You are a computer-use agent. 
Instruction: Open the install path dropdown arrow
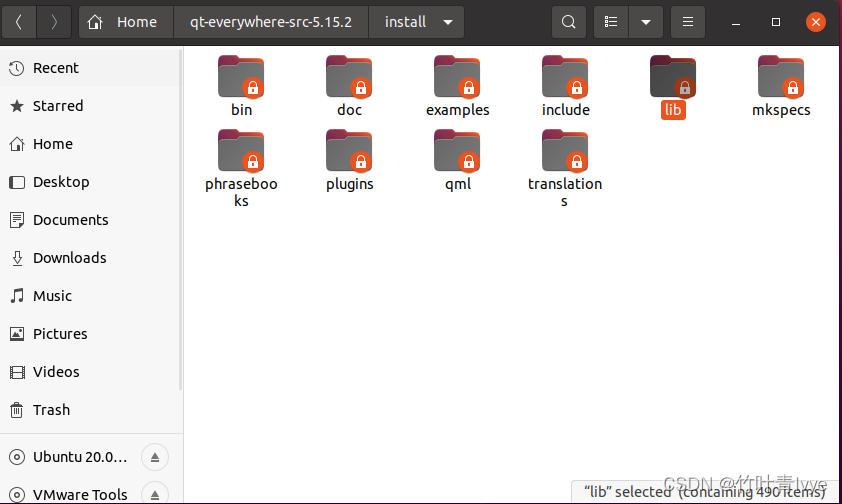point(448,23)
